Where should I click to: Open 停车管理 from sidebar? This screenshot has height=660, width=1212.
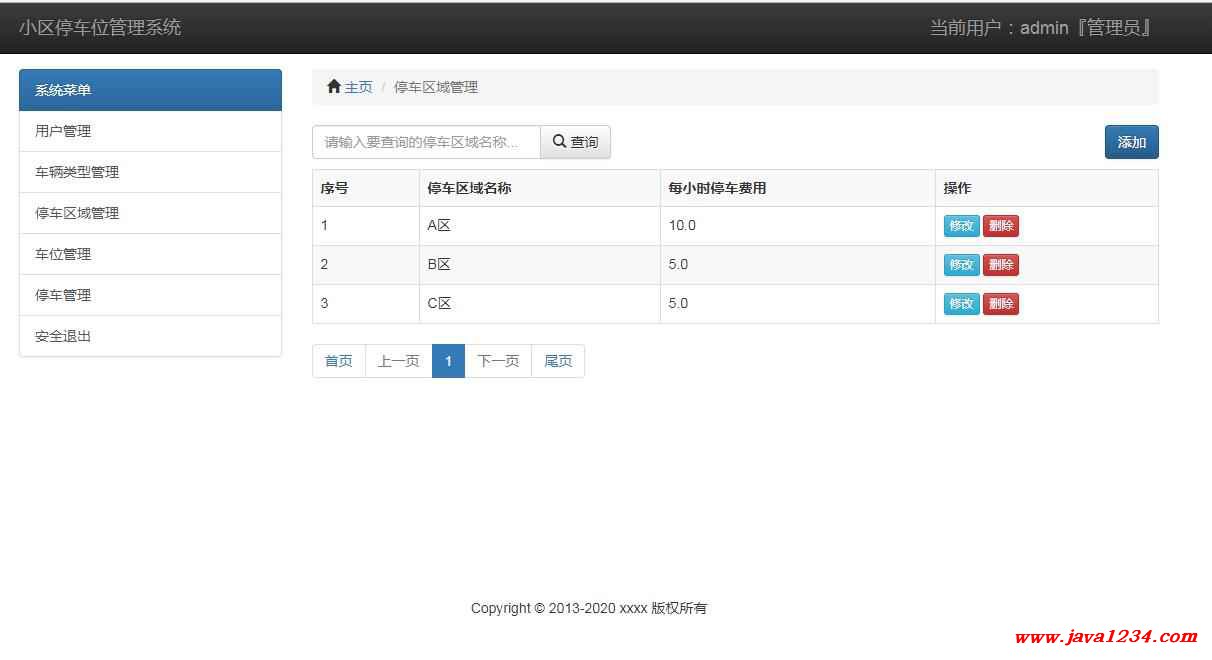pyautogui.click(x=150, y=295)
